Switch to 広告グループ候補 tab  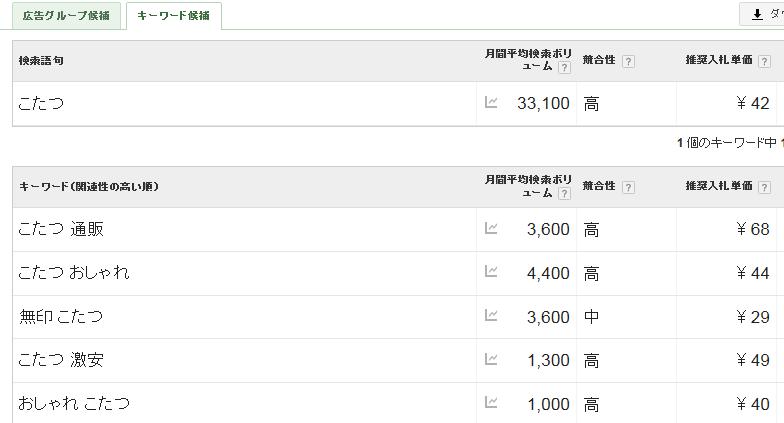pos(66,16)
